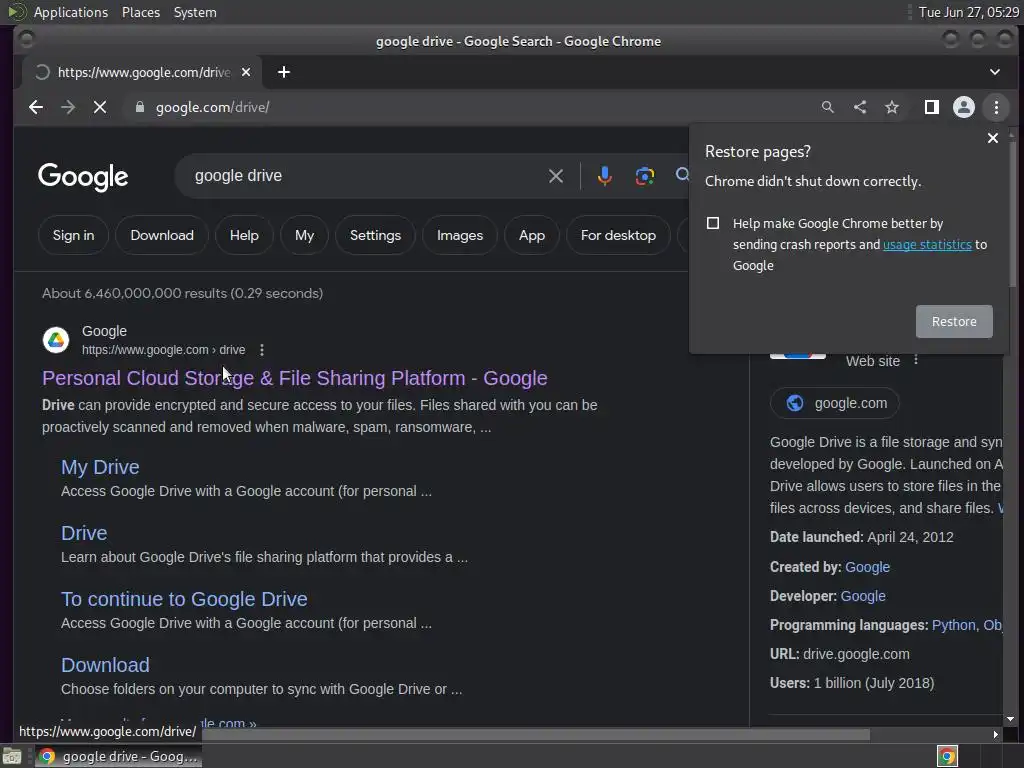Image resolution: width=1024 pixels, height=768 pixels.
Task: Click the browser forward arrow
Action: click(68, 107)
